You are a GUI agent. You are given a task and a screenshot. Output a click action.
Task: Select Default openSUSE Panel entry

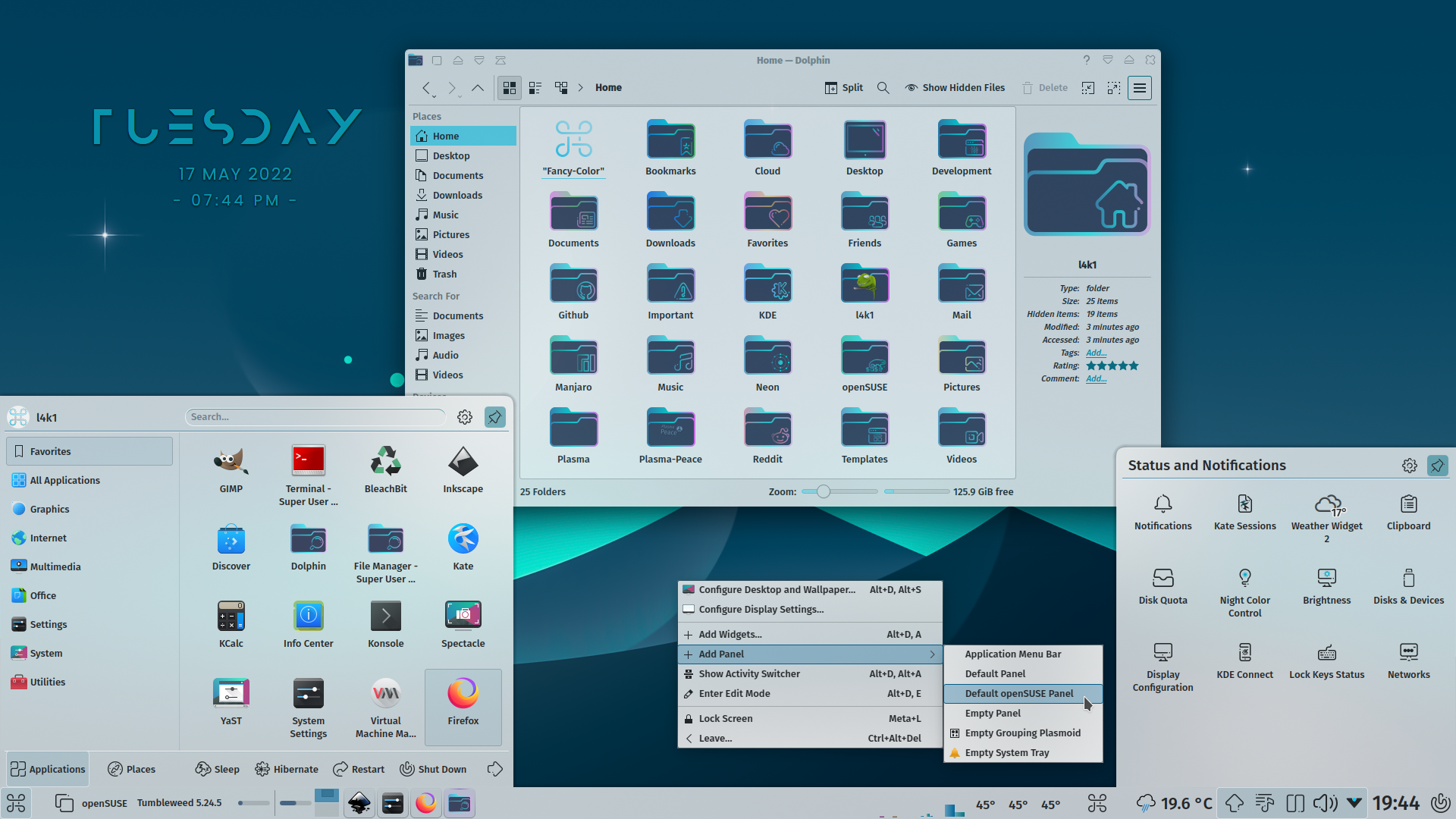pyautogui.click(x=1023, y=694)
